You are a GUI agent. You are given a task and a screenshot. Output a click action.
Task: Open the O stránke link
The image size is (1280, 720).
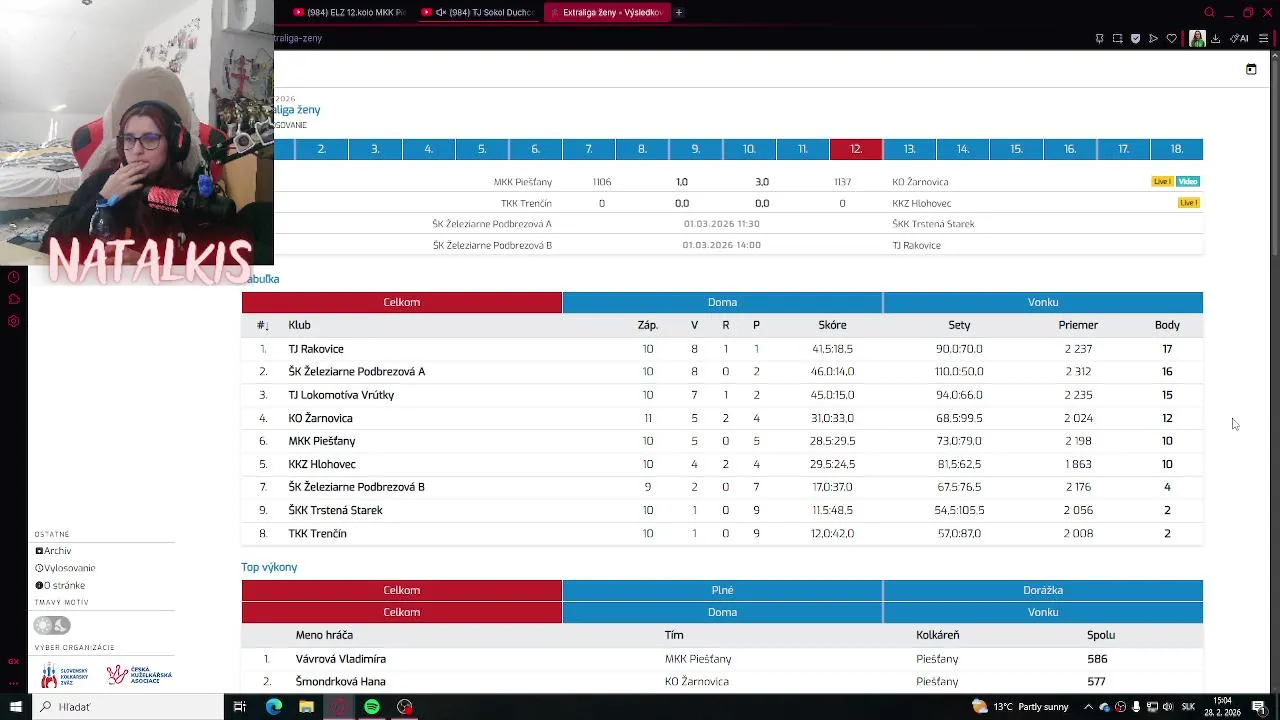[60, 585]
